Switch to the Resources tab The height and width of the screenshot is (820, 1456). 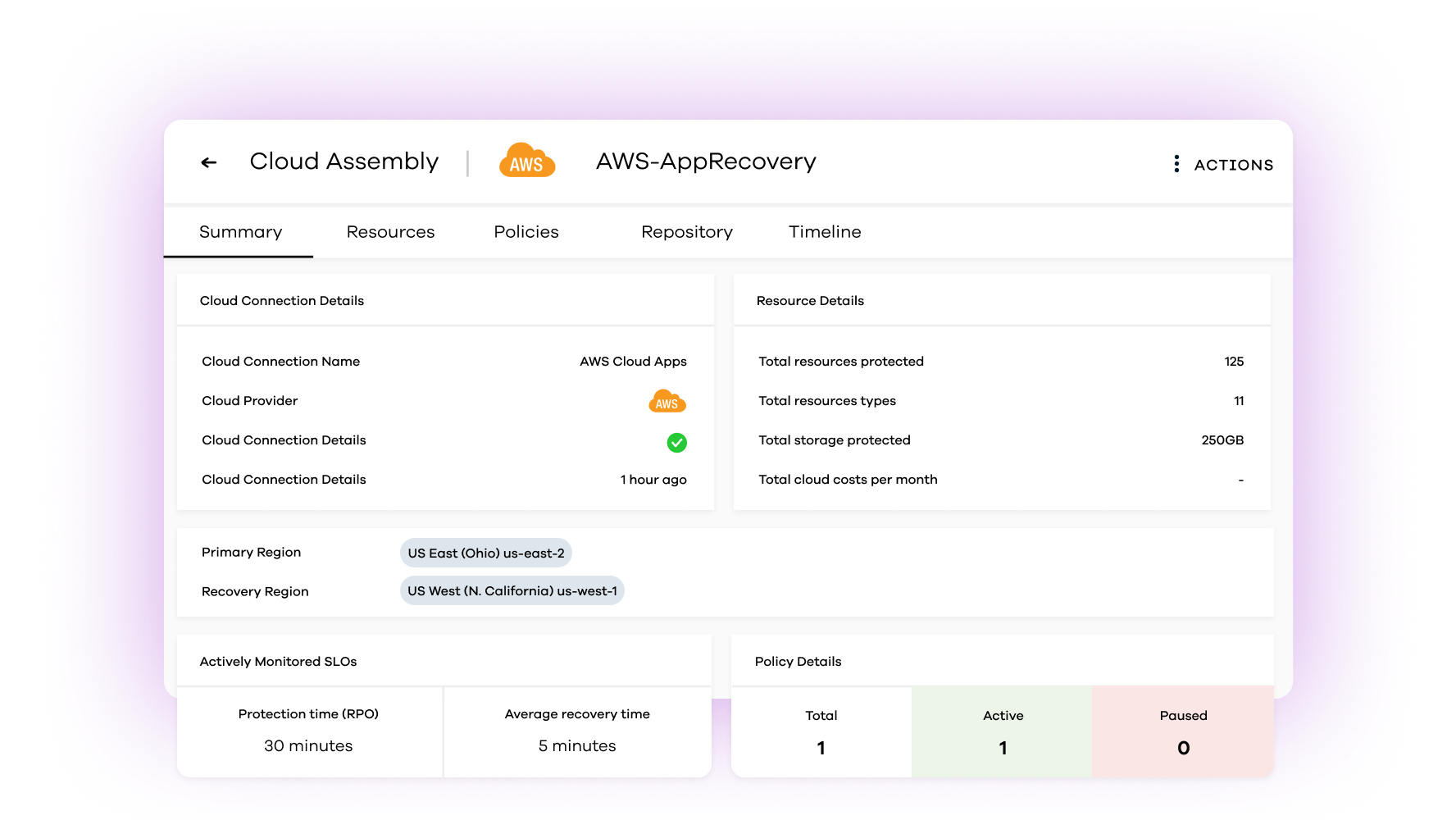tap(390, 232)
